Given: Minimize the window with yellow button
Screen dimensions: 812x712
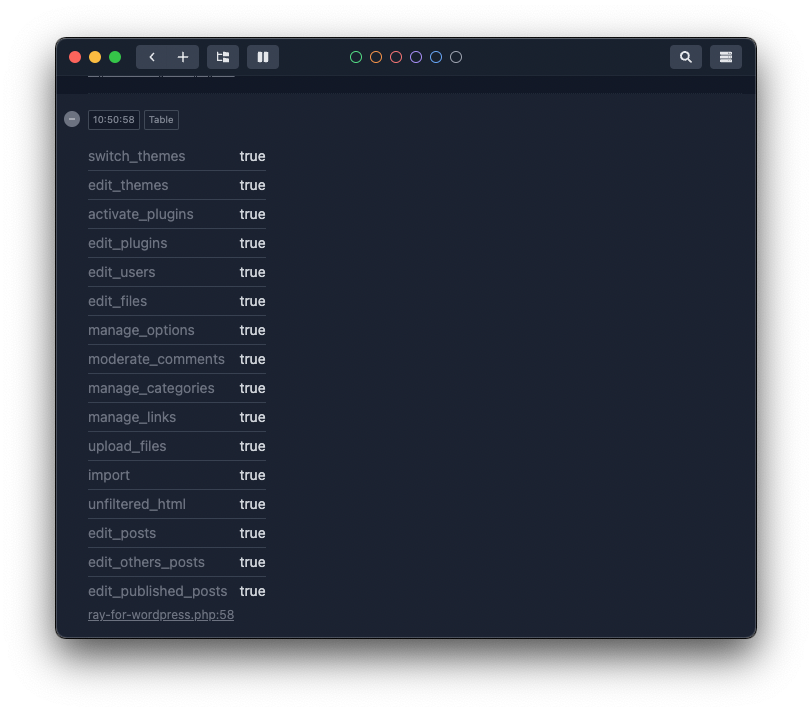Looking at the screenshot, I should [95, 57].
